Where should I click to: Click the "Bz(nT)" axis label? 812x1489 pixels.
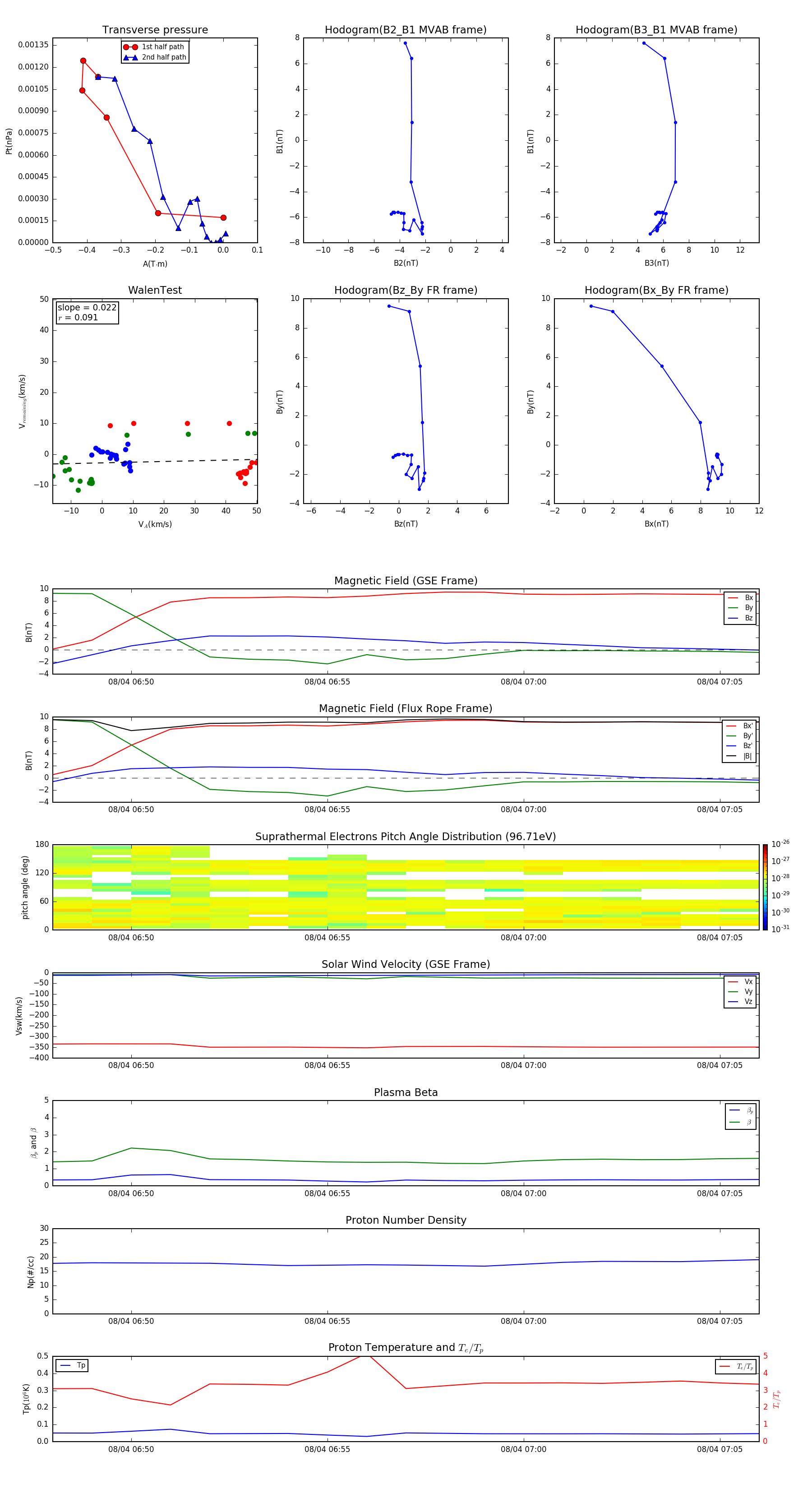406,524
